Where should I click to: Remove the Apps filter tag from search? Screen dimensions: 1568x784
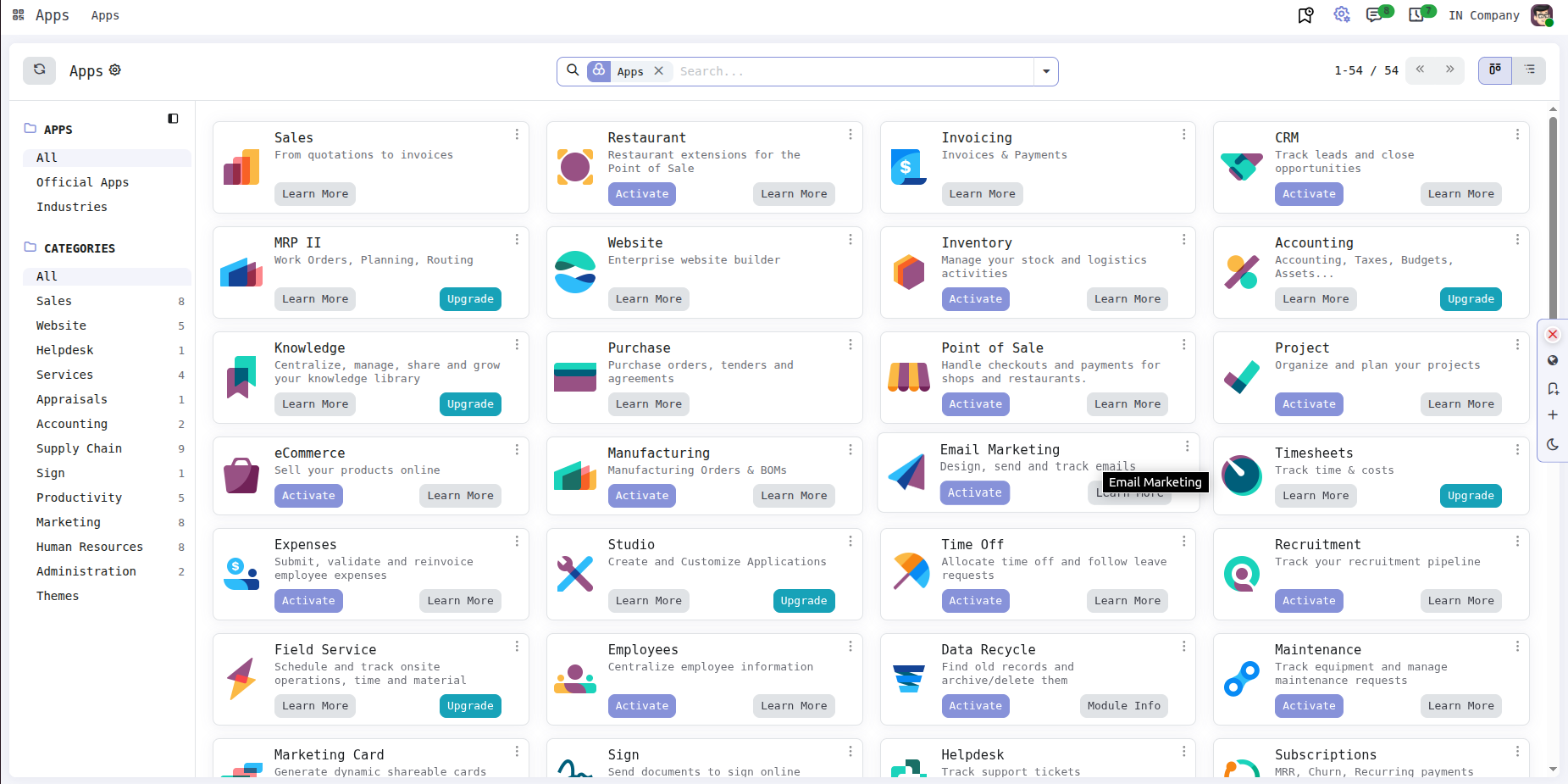659,71
